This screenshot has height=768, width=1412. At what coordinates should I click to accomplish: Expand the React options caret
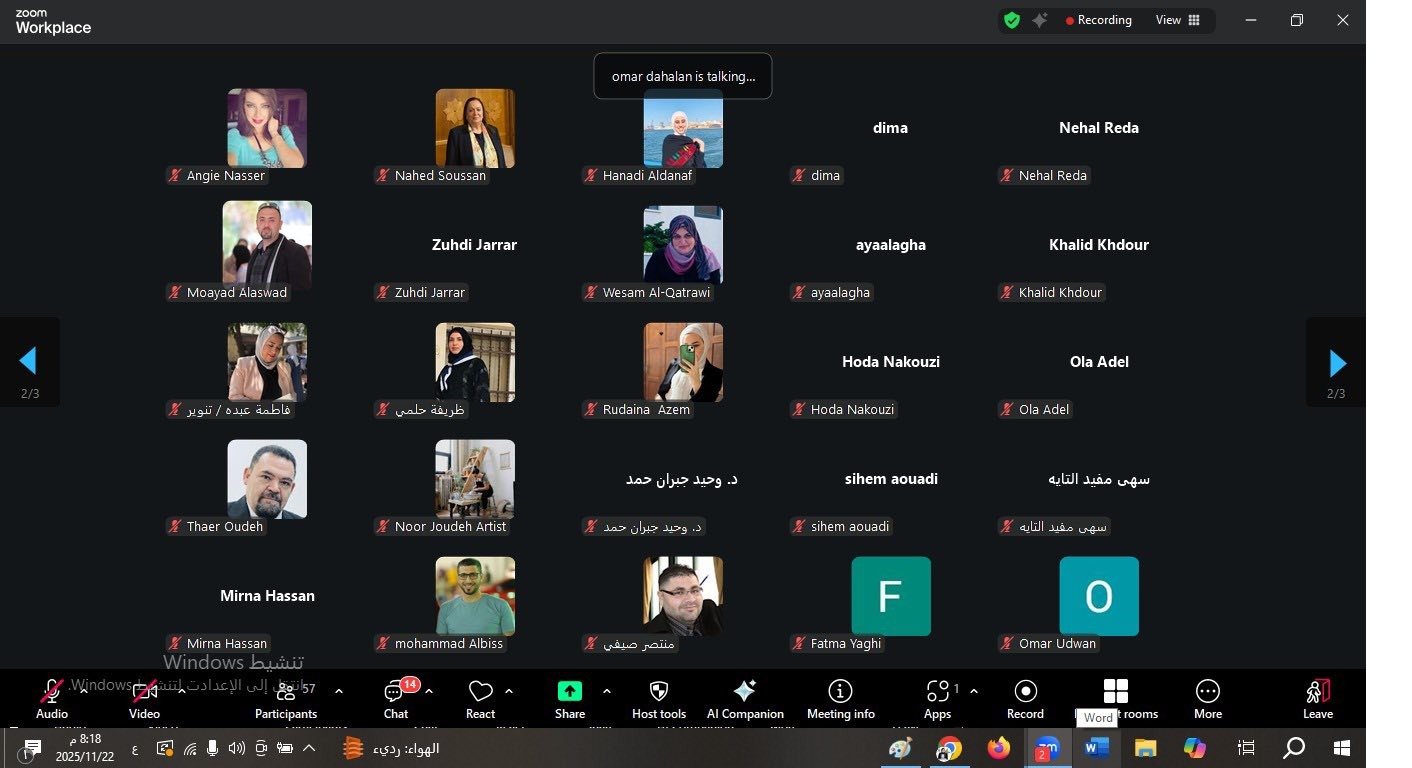(509, 692)
